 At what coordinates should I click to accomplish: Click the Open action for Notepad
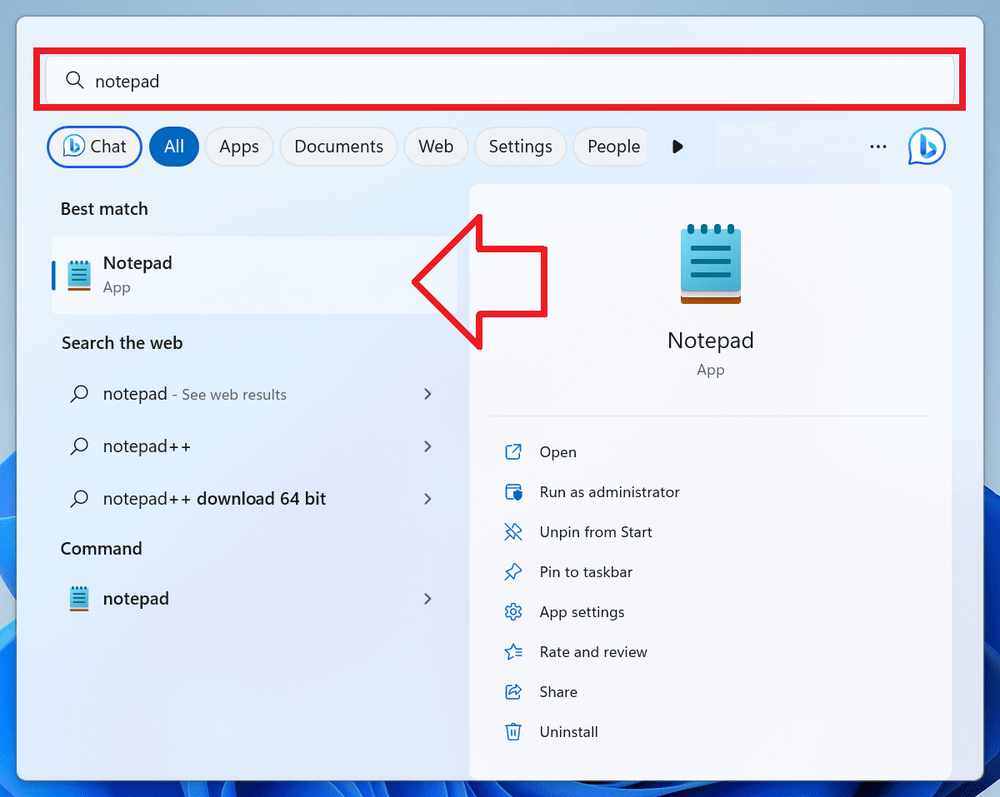513,452
